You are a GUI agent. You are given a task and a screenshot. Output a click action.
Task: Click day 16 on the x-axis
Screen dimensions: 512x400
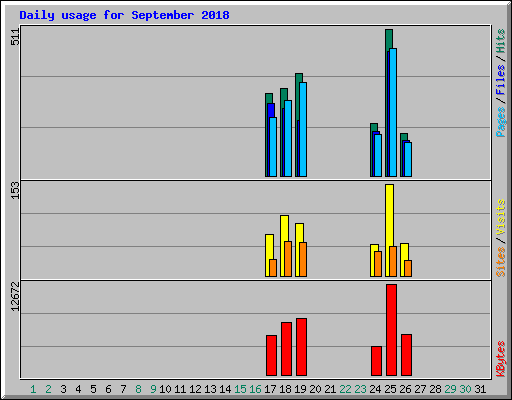(255, 389)
